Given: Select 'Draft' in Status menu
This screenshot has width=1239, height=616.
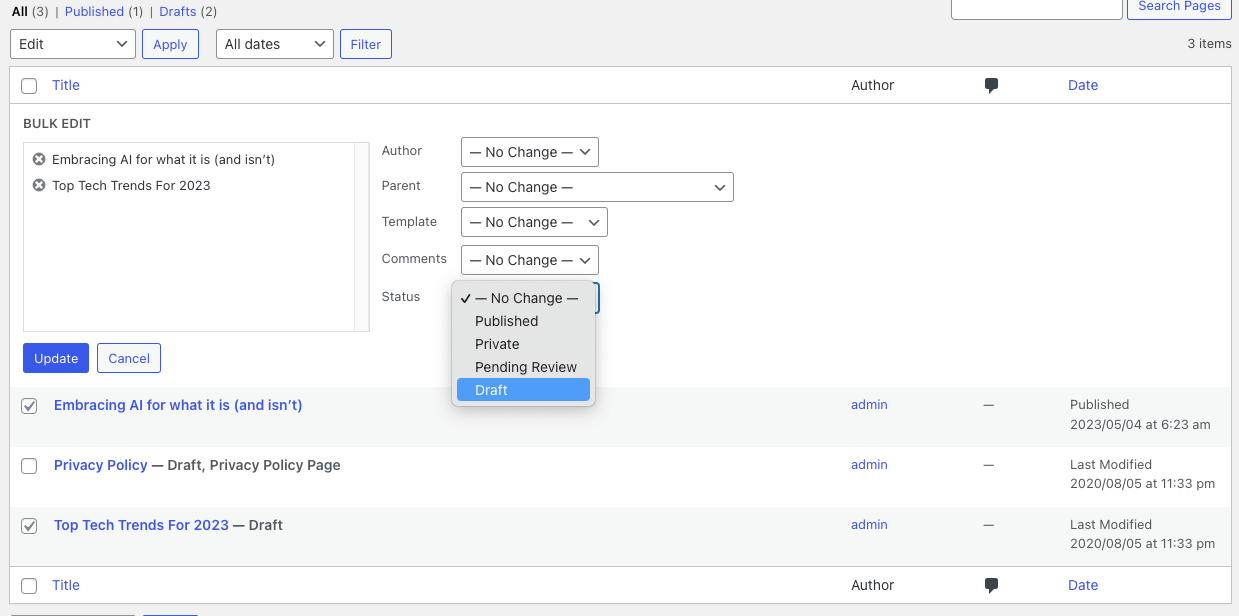Looking at the screenshot, I should [523, 390].
